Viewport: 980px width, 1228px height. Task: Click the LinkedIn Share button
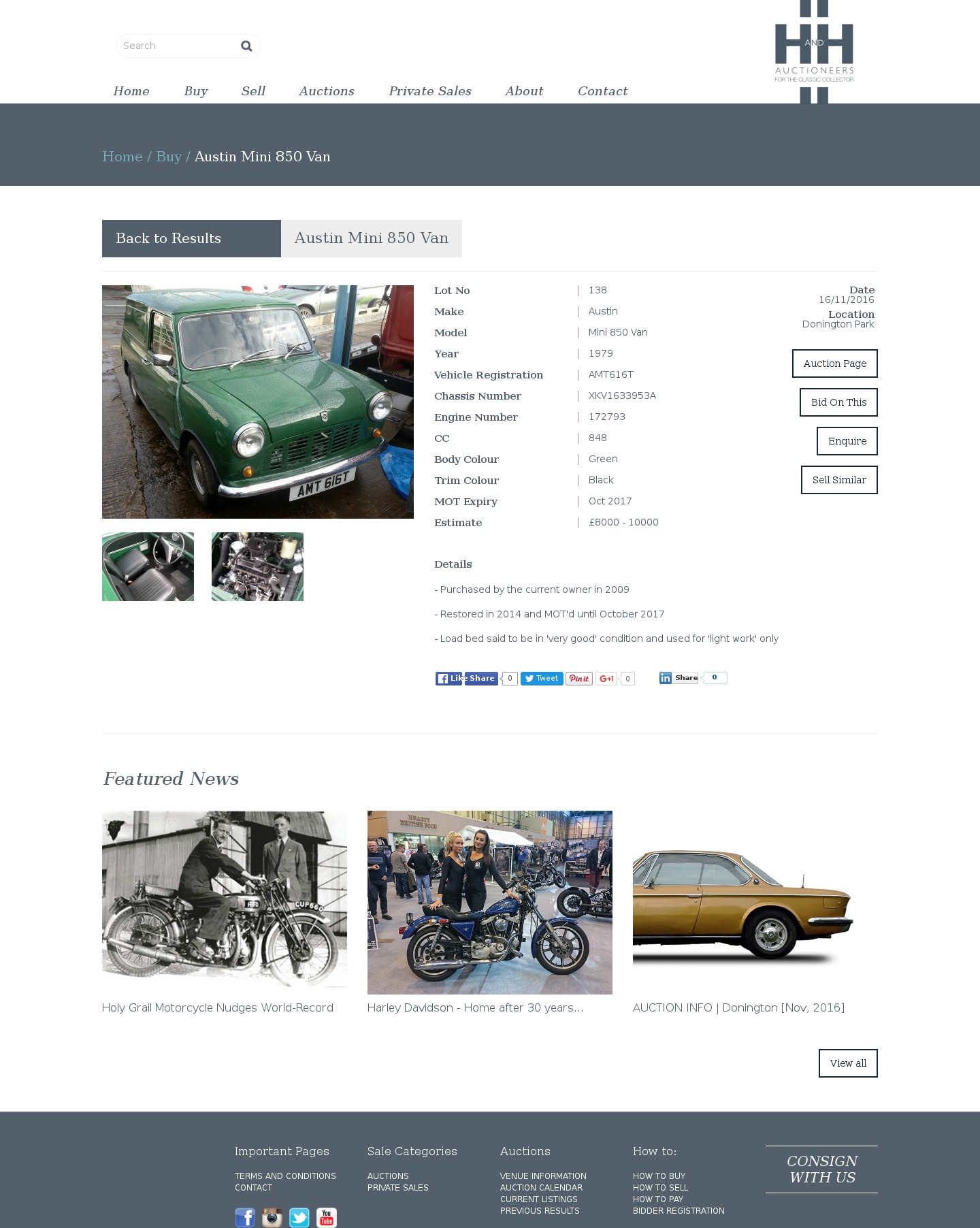coord(679,677)
